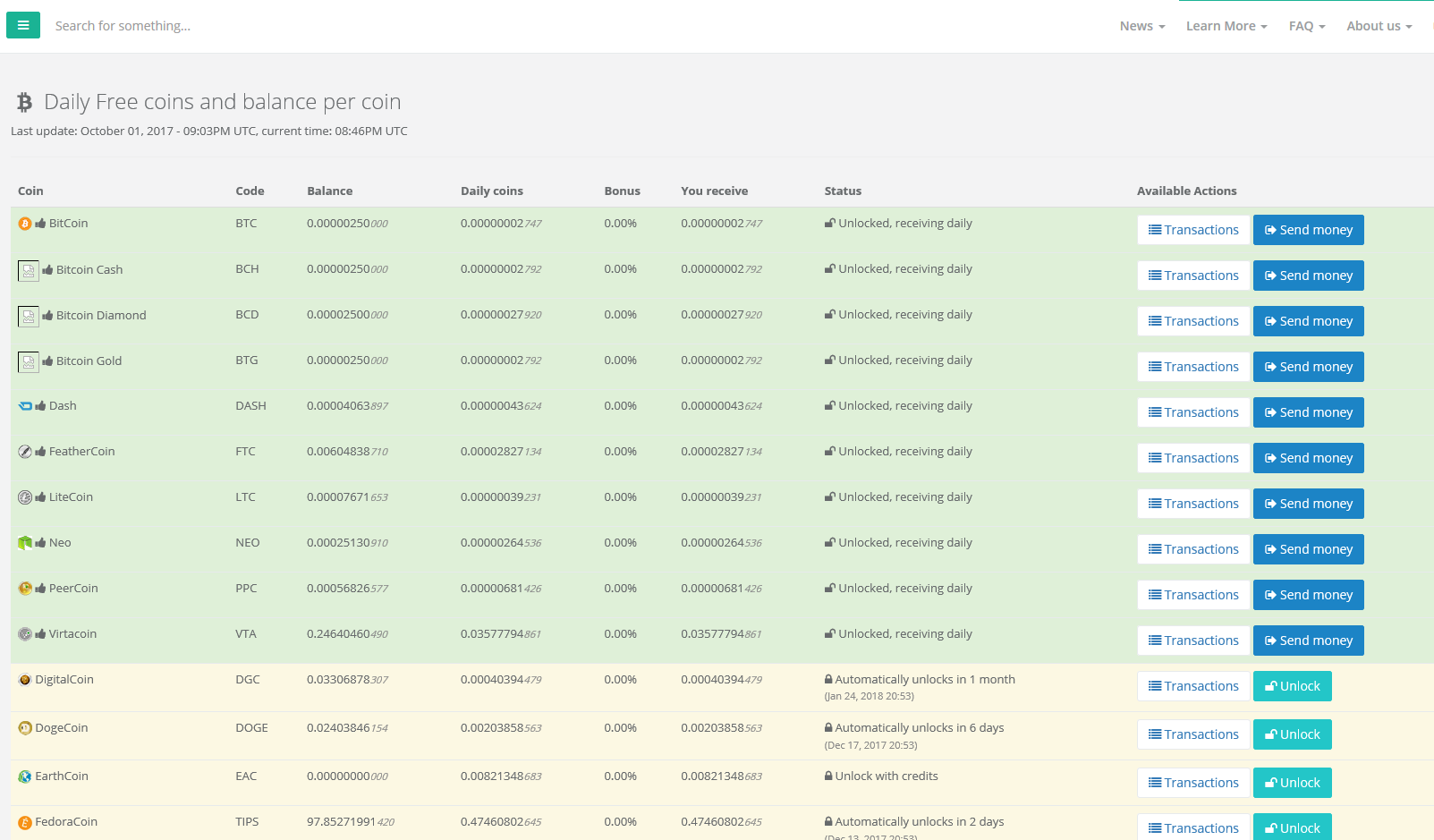Screen dimensions: 1434x840
Task: Click the BitCoin orange coin icon
Action: (25, 224)
